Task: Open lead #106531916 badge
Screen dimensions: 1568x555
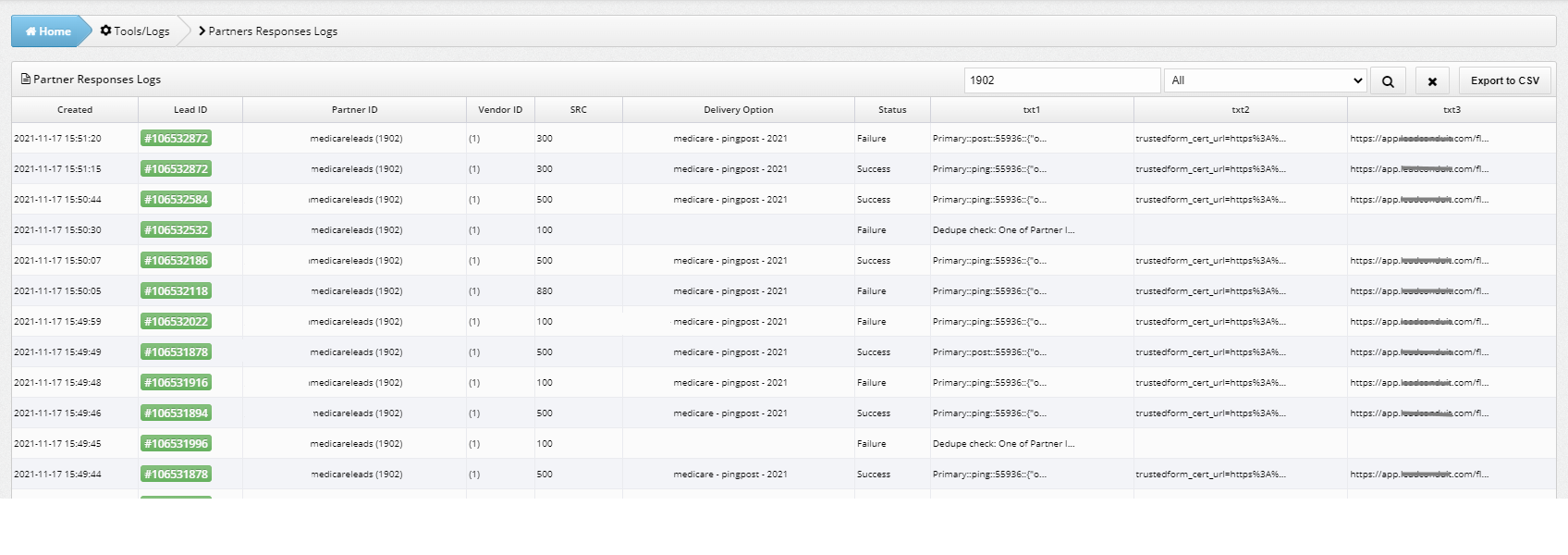Action: [176, 382]
